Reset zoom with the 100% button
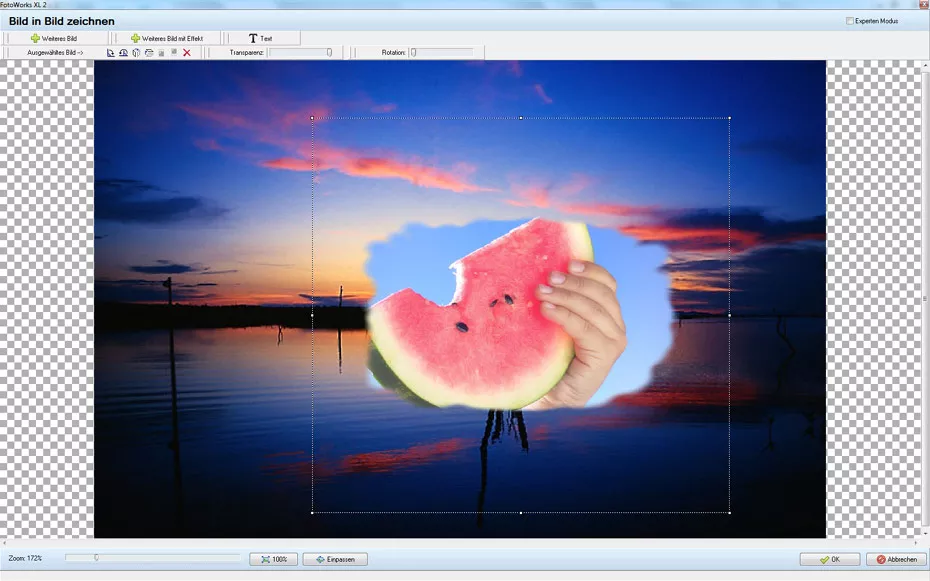930x581 pixels. click(273, 559)
